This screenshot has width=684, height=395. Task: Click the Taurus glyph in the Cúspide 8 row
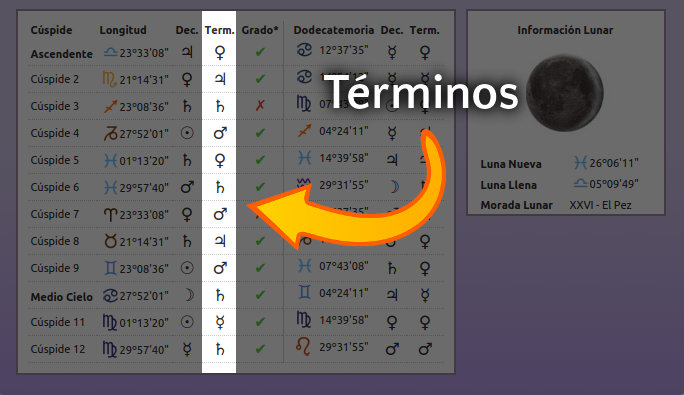[111, 241]
